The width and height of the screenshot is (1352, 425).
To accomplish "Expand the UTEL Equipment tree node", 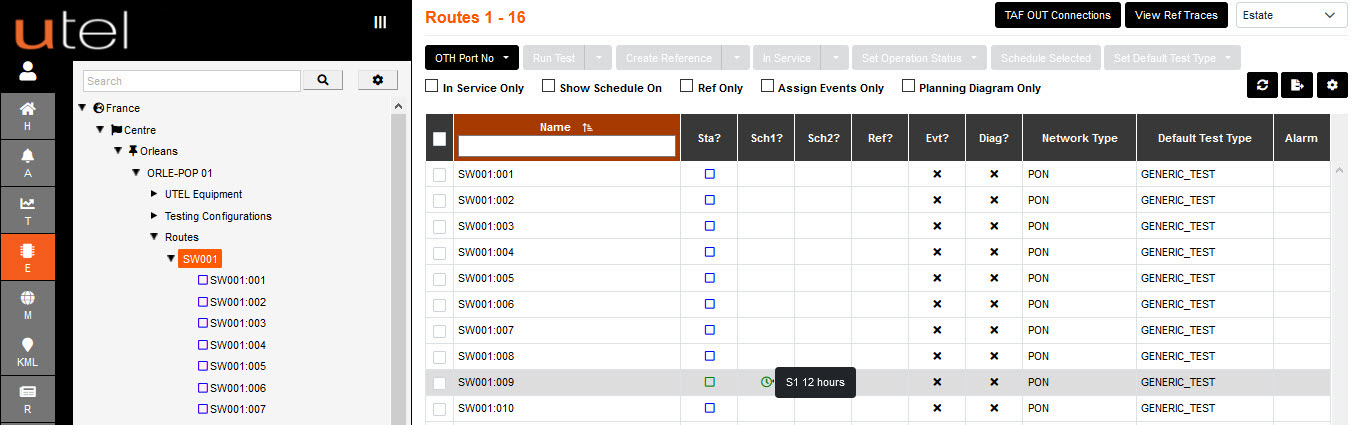I will tap(154, 194).
